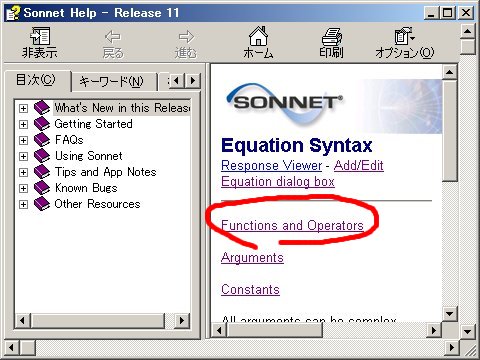480x360 pixels.
Task: Open the Response Viewer link
Action: point(272,166)
